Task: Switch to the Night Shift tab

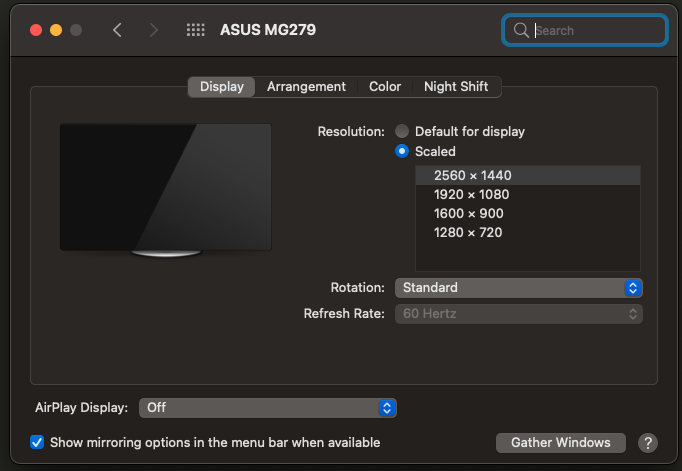Action: tap(456, 87)
